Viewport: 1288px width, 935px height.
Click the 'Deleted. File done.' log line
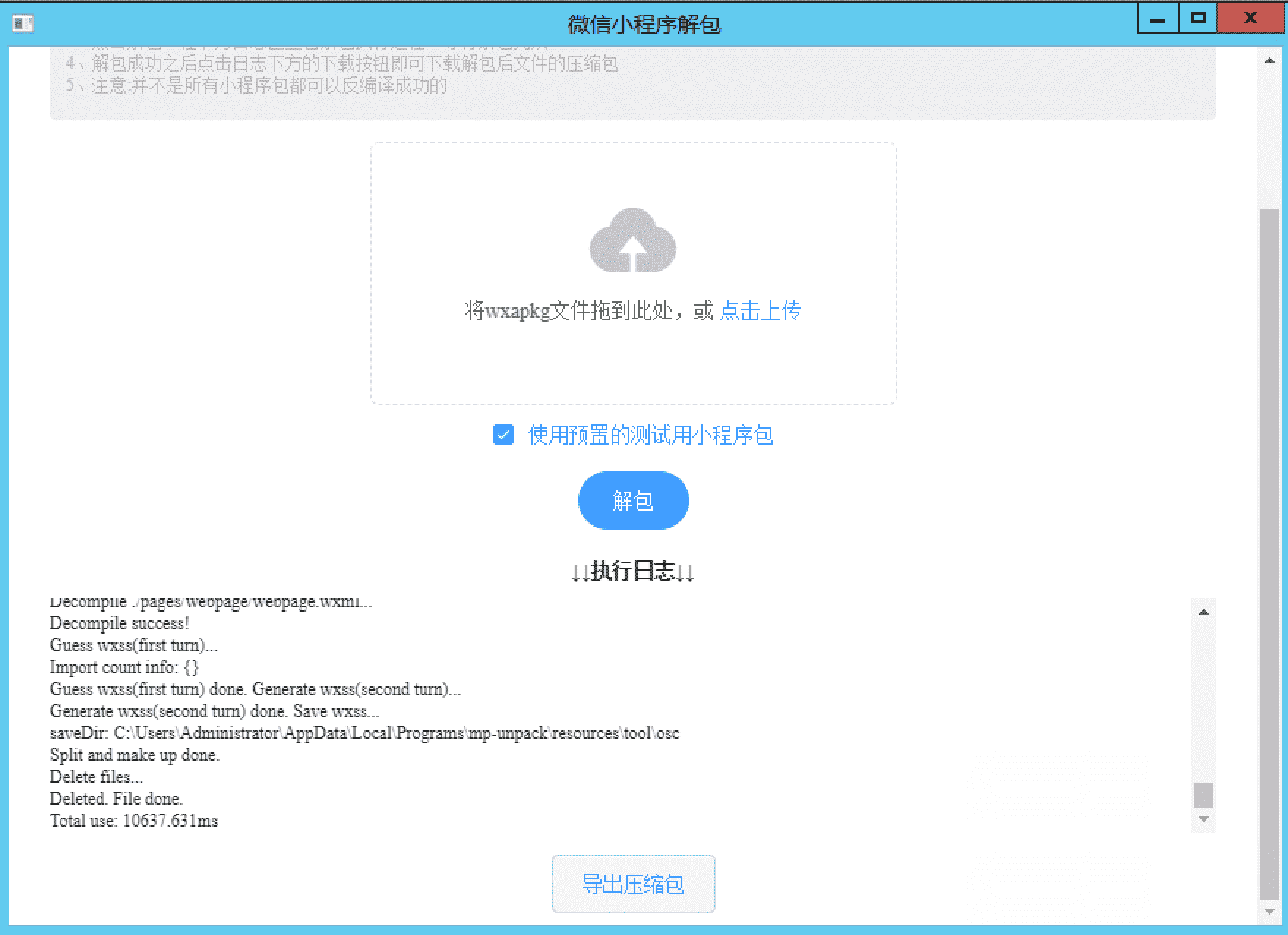[116, 799]
